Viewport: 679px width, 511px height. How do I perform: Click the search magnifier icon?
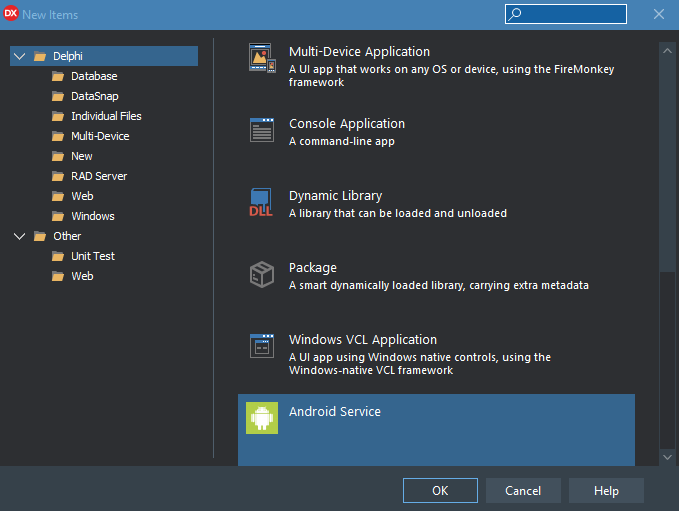515,14
